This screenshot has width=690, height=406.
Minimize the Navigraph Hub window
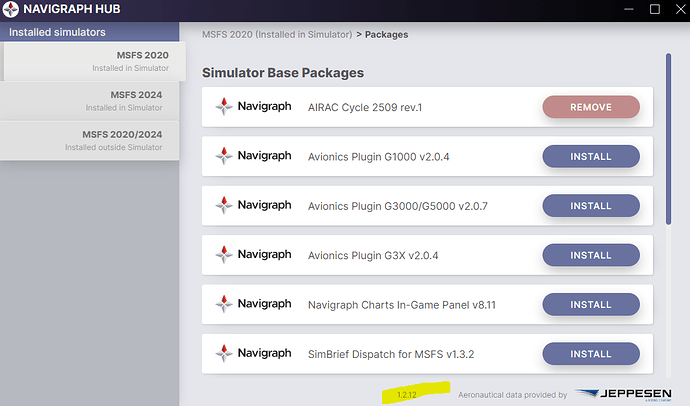pyautogui.click(x=629, y=9)
